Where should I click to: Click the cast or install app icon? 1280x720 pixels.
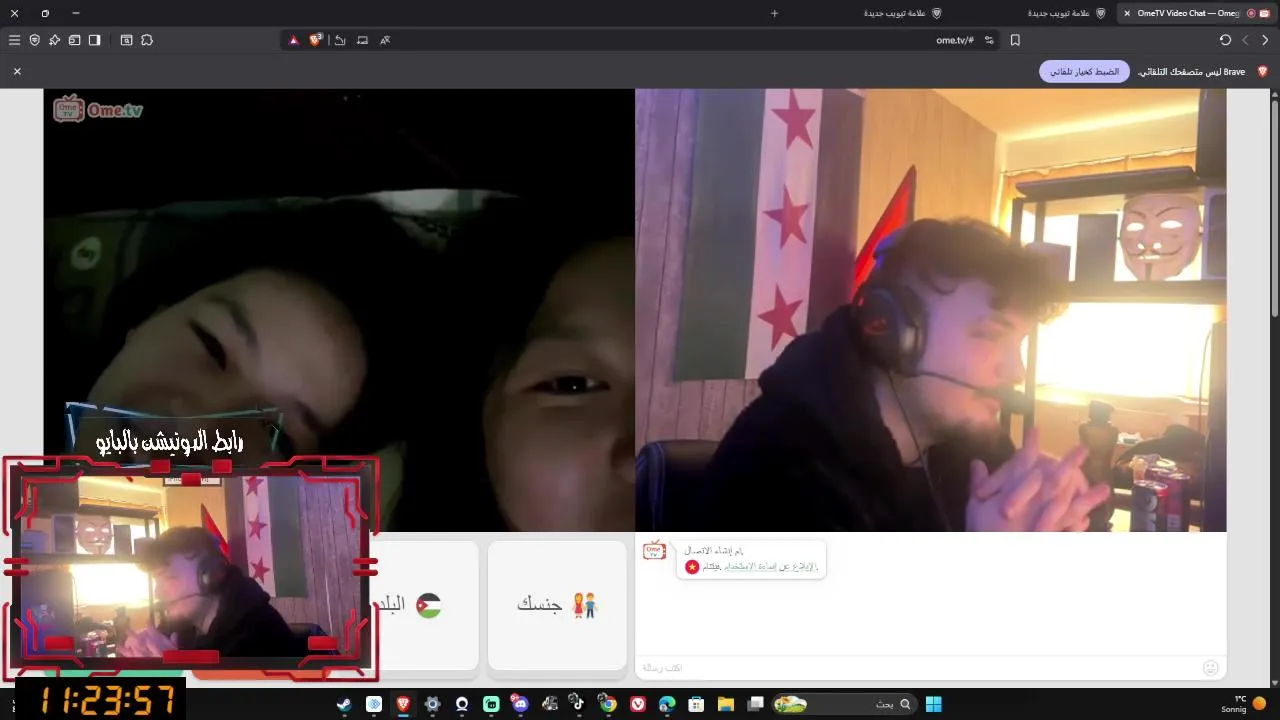pos(362,40)
